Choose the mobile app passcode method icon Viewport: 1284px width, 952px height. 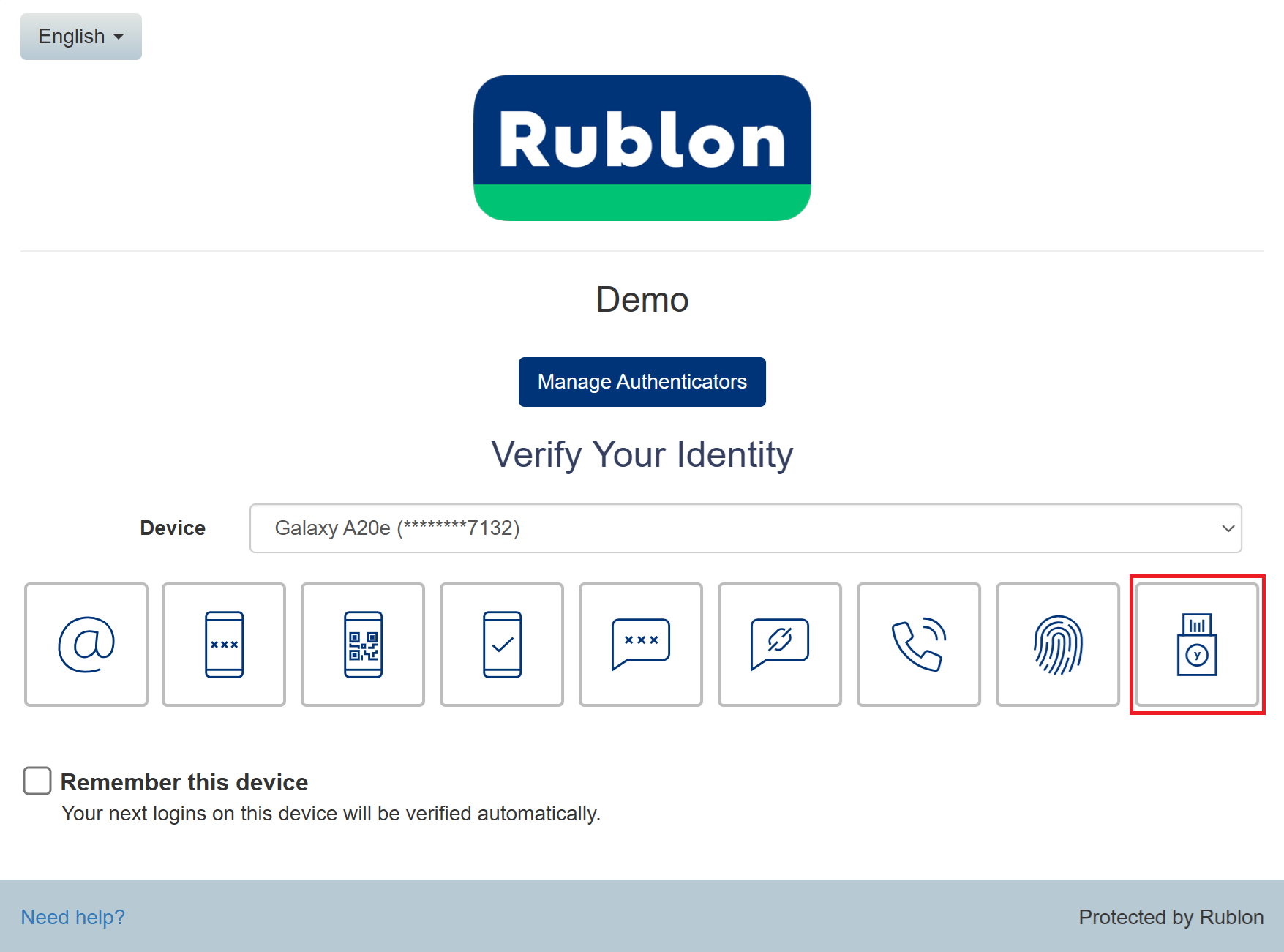click(x=224, y=645)
